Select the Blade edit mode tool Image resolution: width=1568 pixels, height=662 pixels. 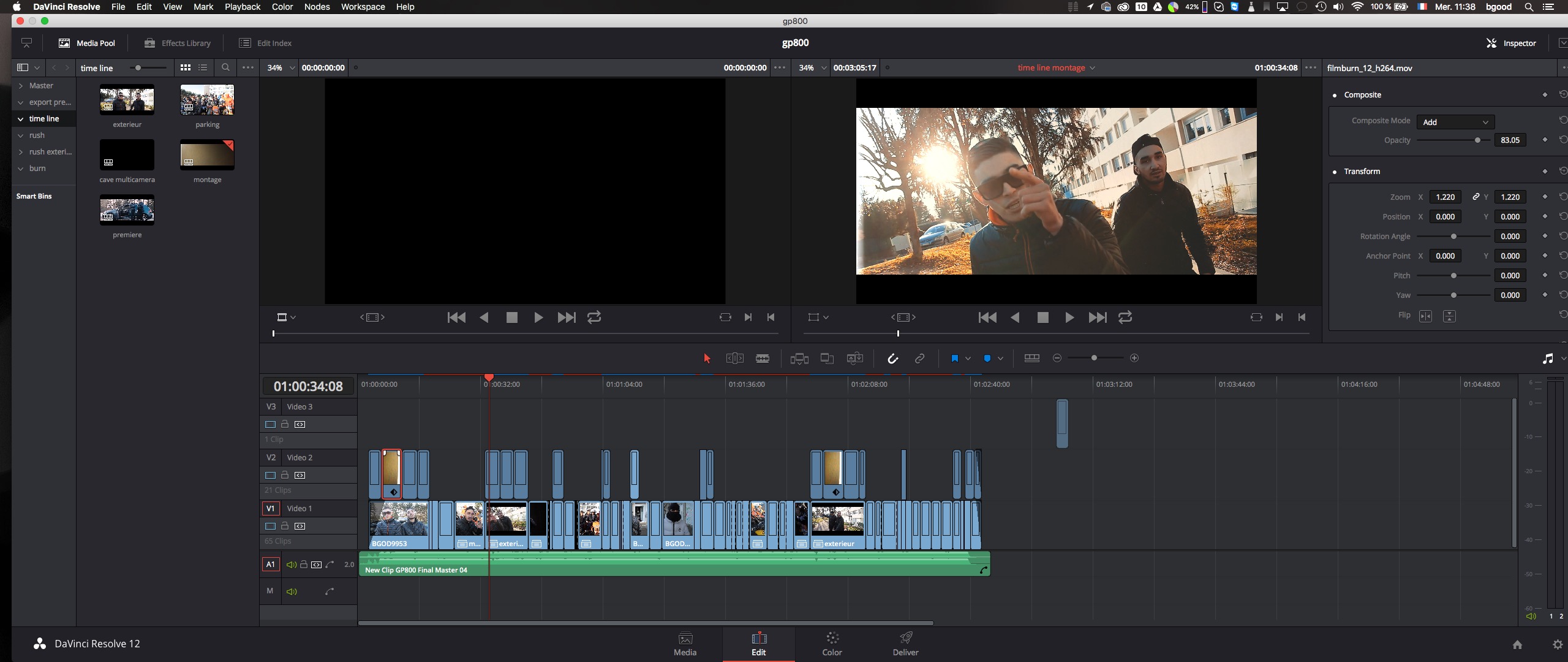[x=762, y=359]
